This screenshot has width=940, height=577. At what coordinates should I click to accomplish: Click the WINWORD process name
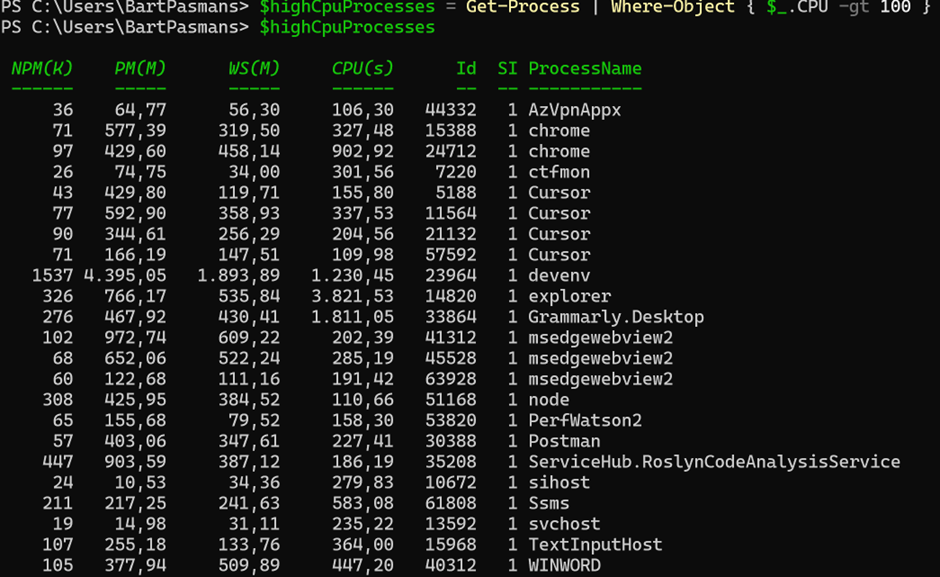(564, 566)
